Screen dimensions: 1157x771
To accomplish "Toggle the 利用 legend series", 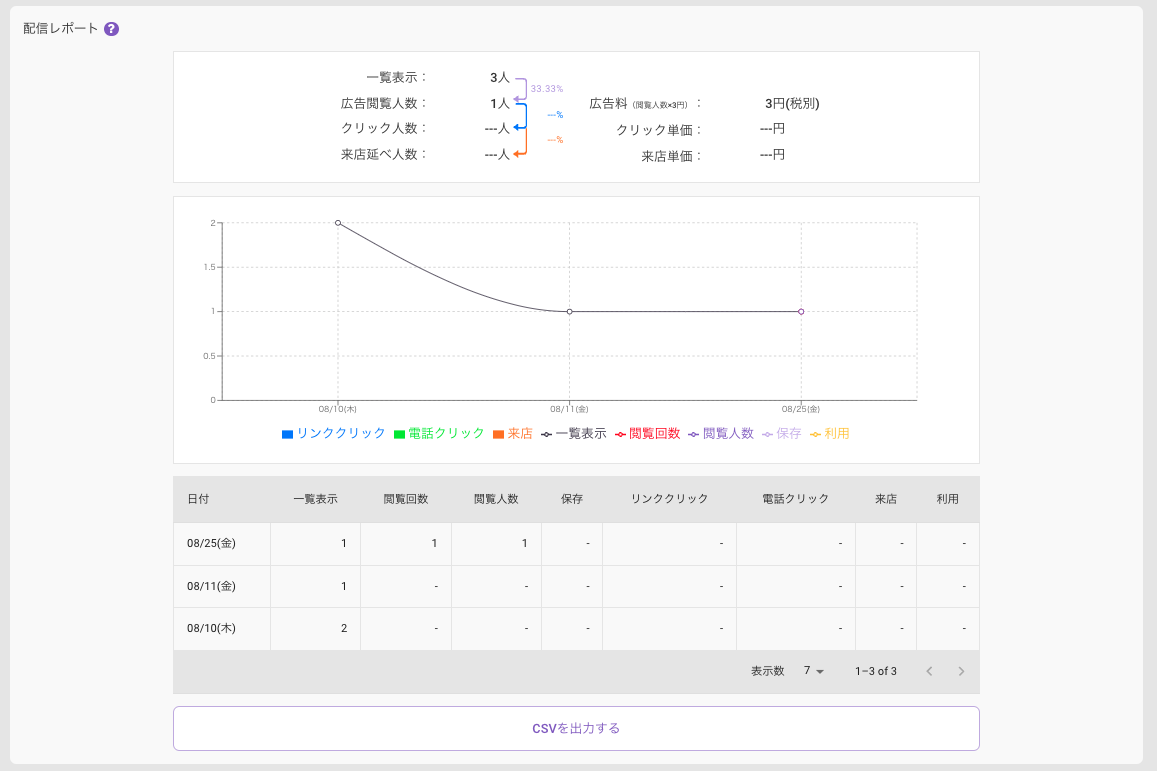I will point(829,434).
